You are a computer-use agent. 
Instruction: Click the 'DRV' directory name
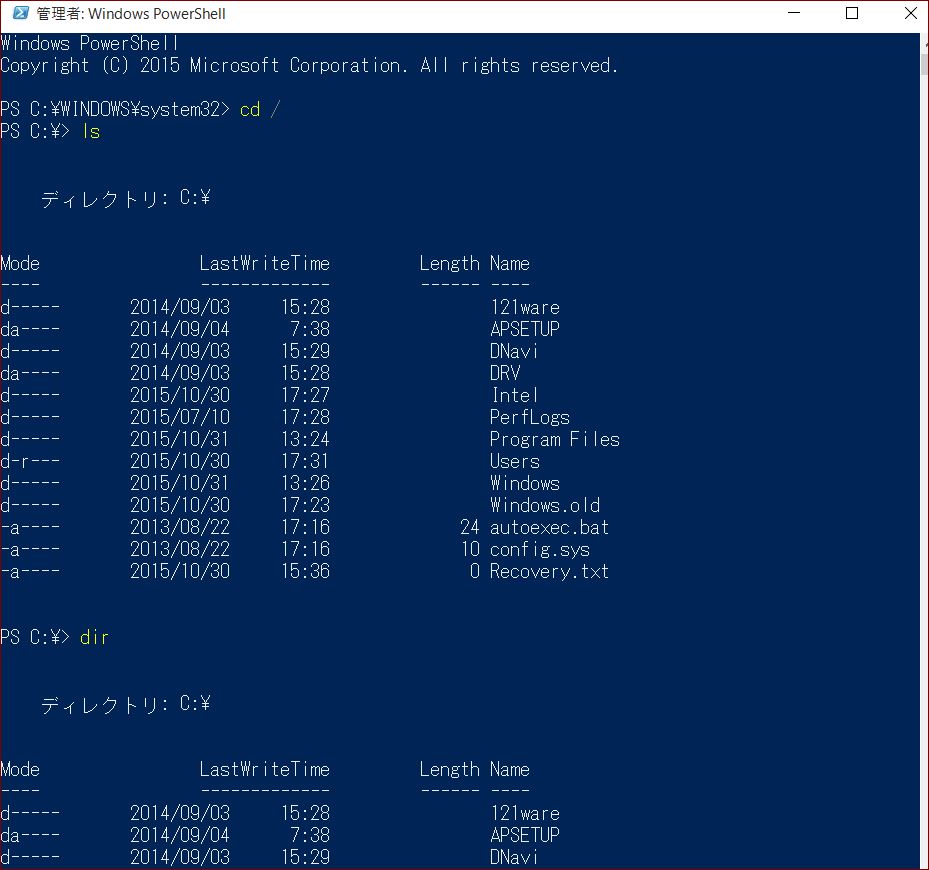coord(505,373)
